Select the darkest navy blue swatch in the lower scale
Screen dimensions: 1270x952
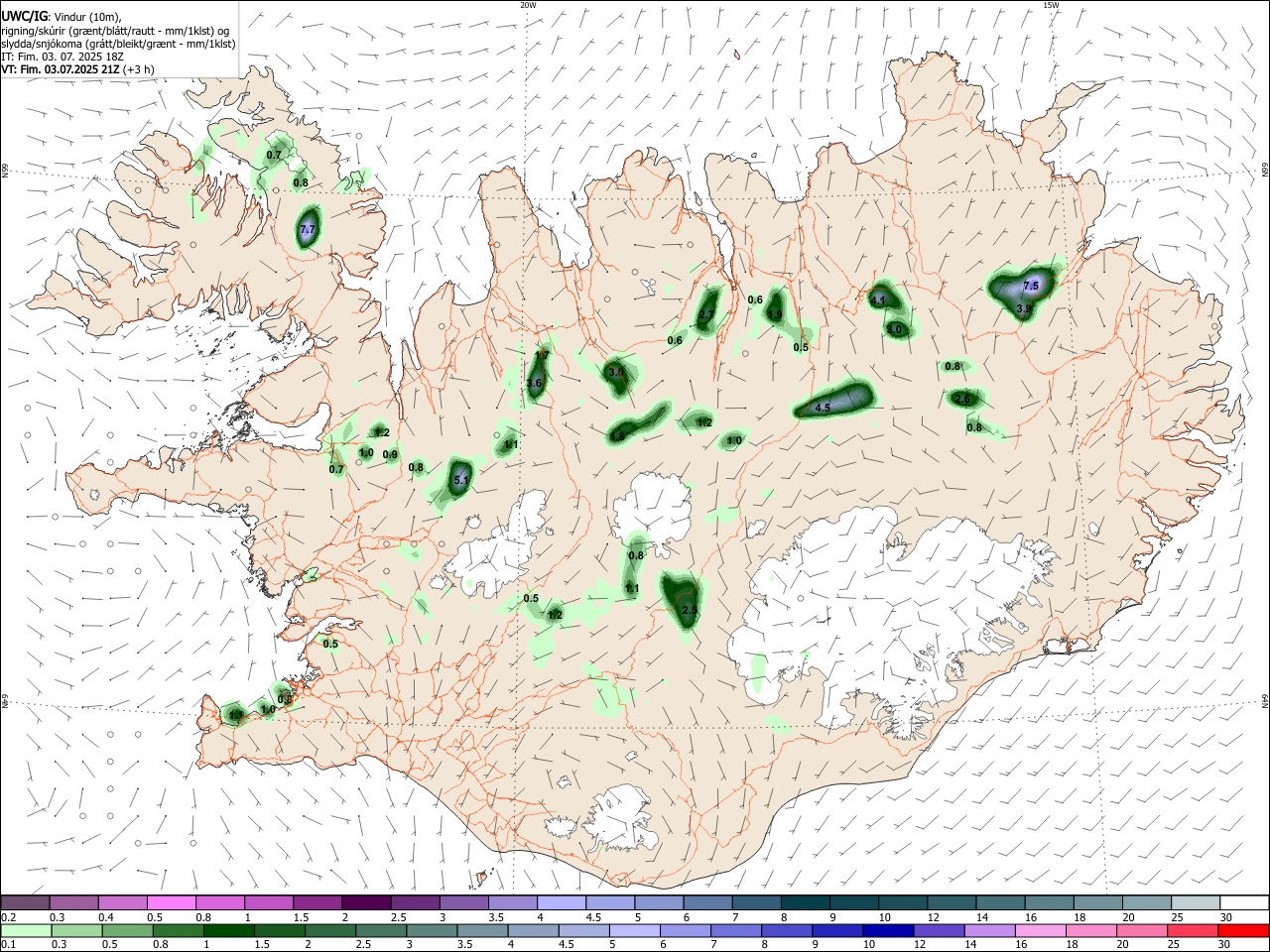[886, 930]
